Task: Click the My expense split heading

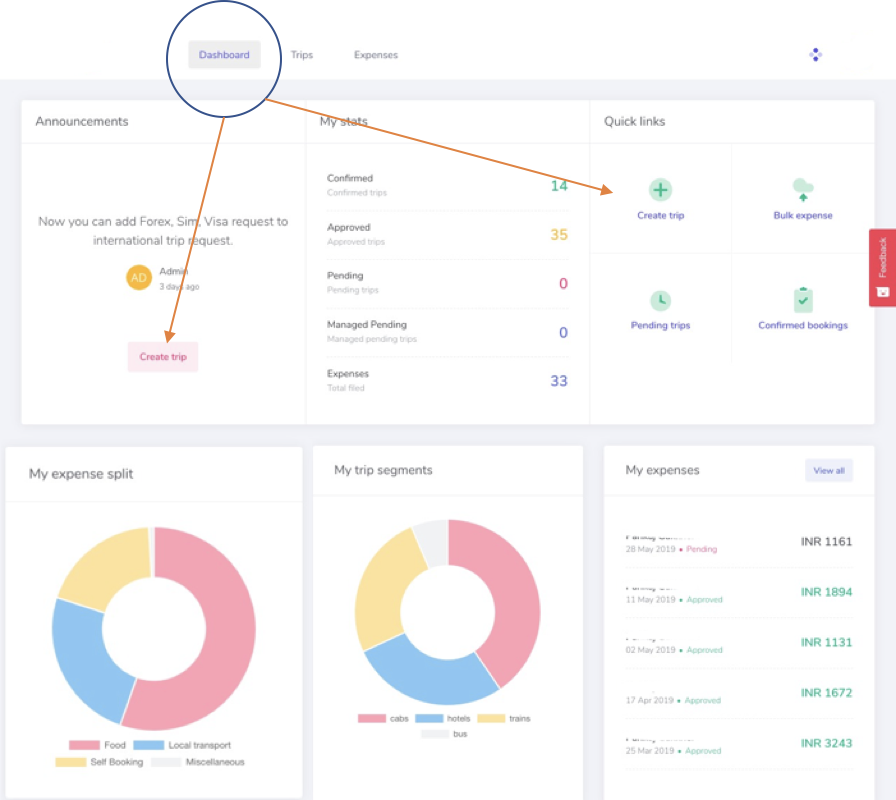Action: click(x=81, y=474)
